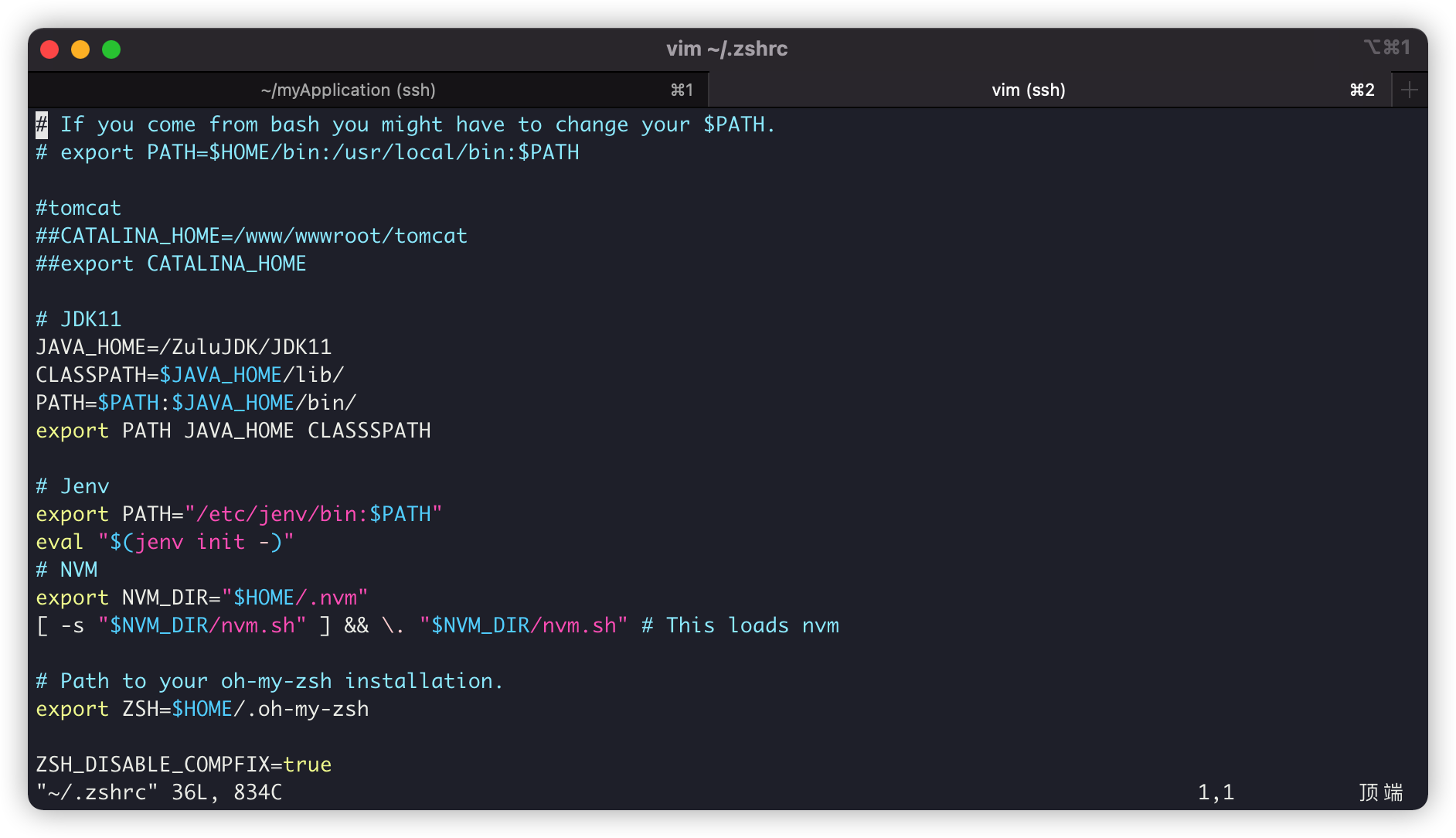
Task: Click the status text "~/.zshrc" 36L, 834C
Action: click(x=159, y=792)
